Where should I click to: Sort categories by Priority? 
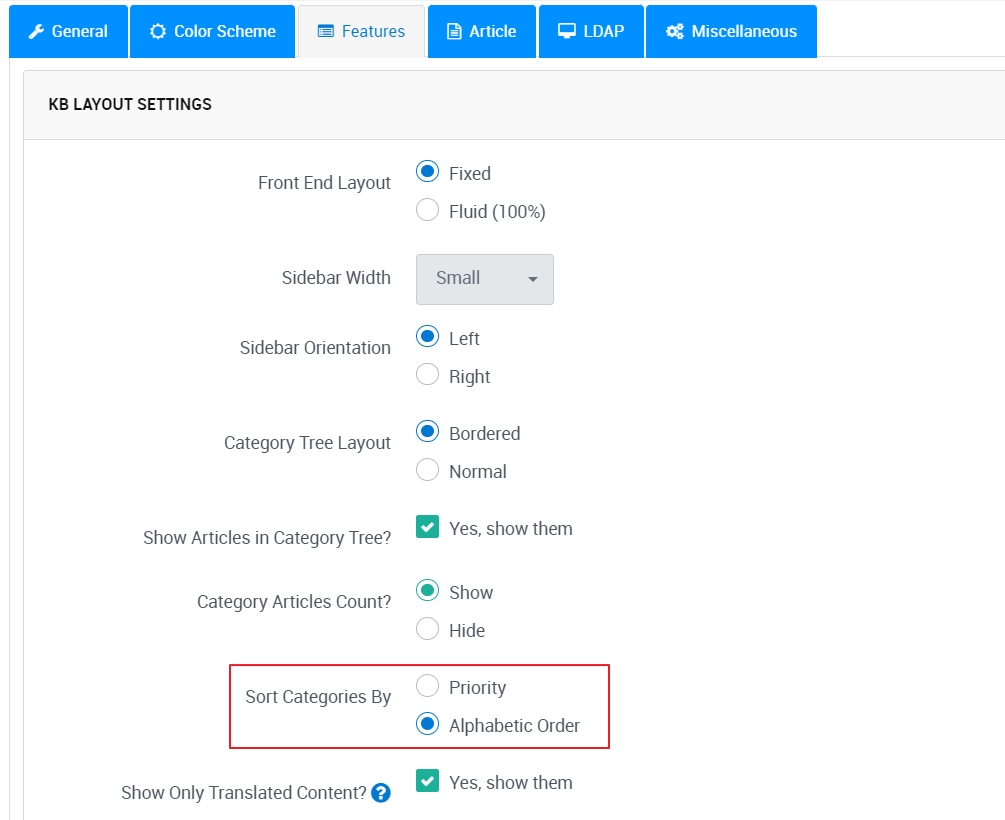click(427, 686)
